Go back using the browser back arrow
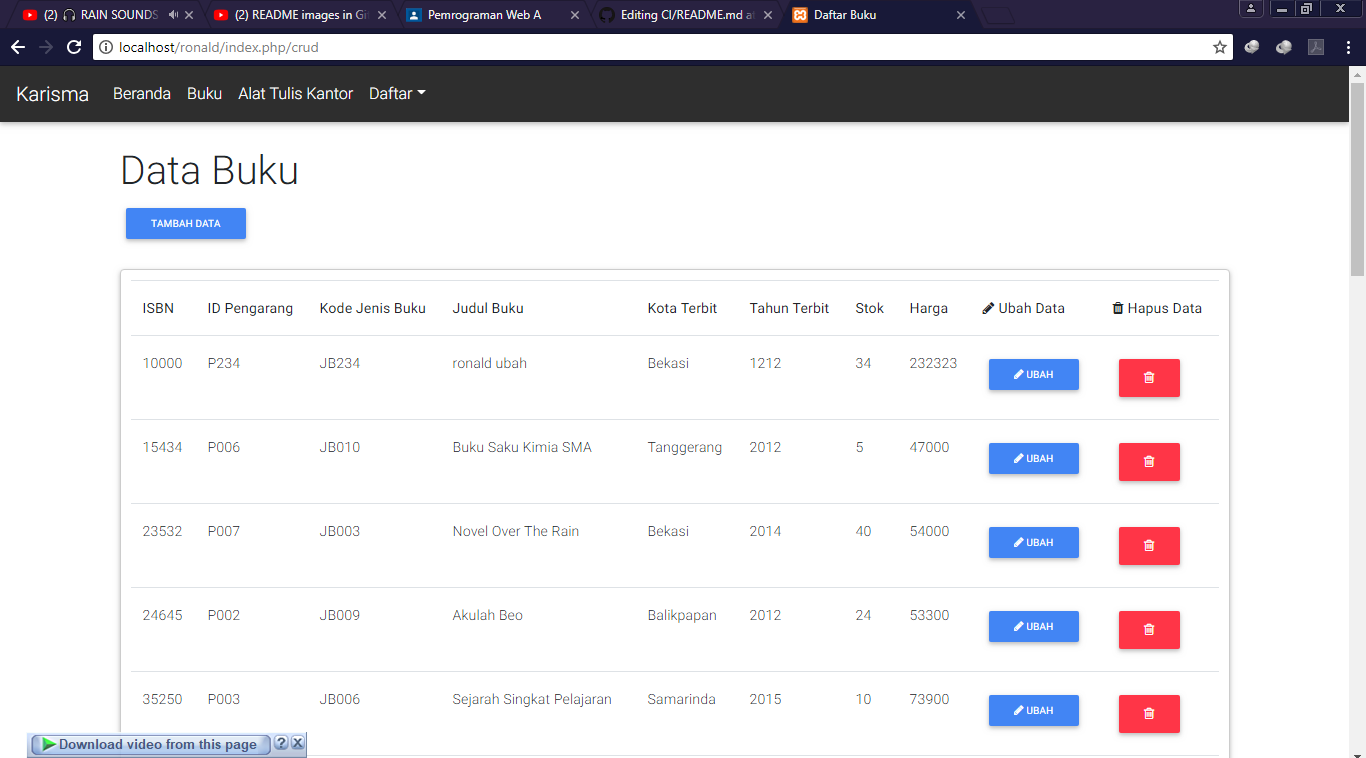Image resolution: width=1366 pixels, height=758 pixels. click(x=17, y=46)
